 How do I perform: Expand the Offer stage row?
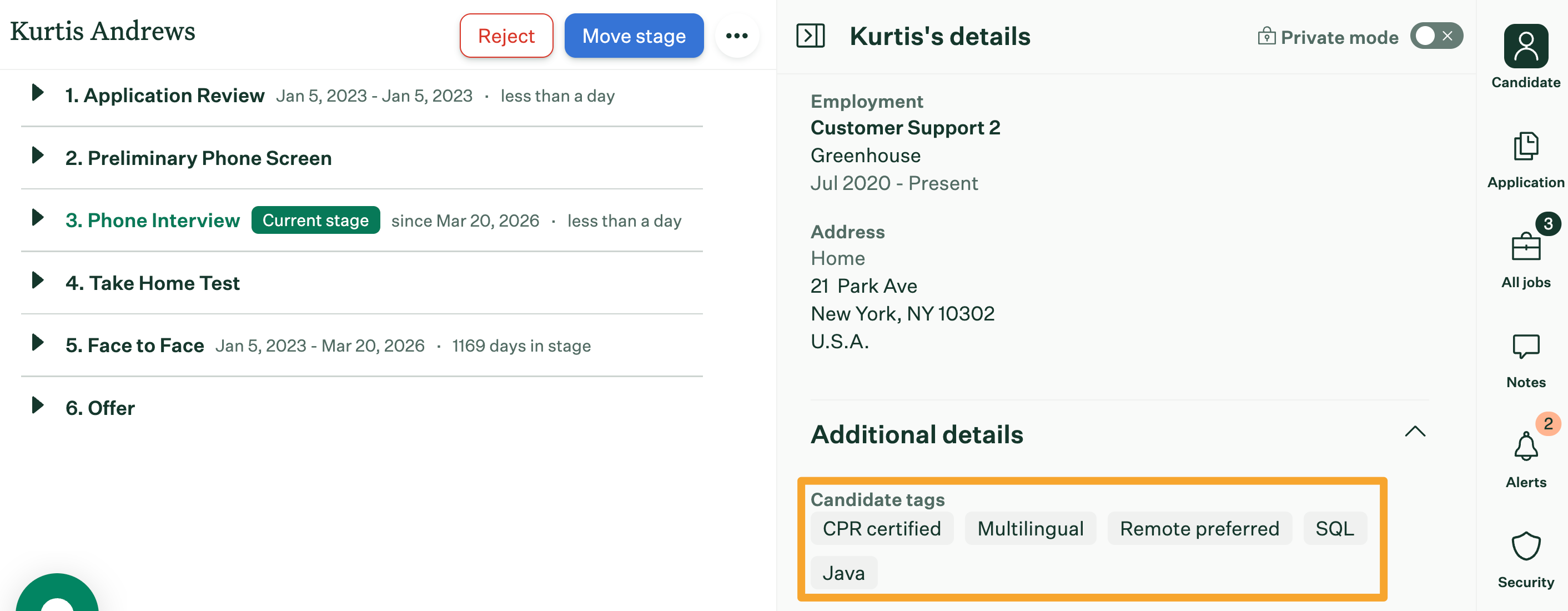coord(38,405)
